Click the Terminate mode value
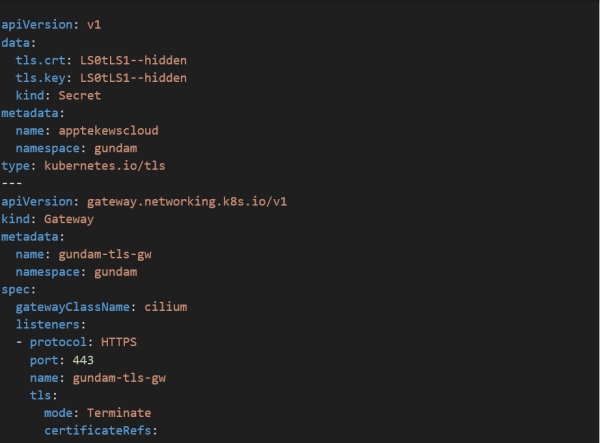 (x=118, y=413)
